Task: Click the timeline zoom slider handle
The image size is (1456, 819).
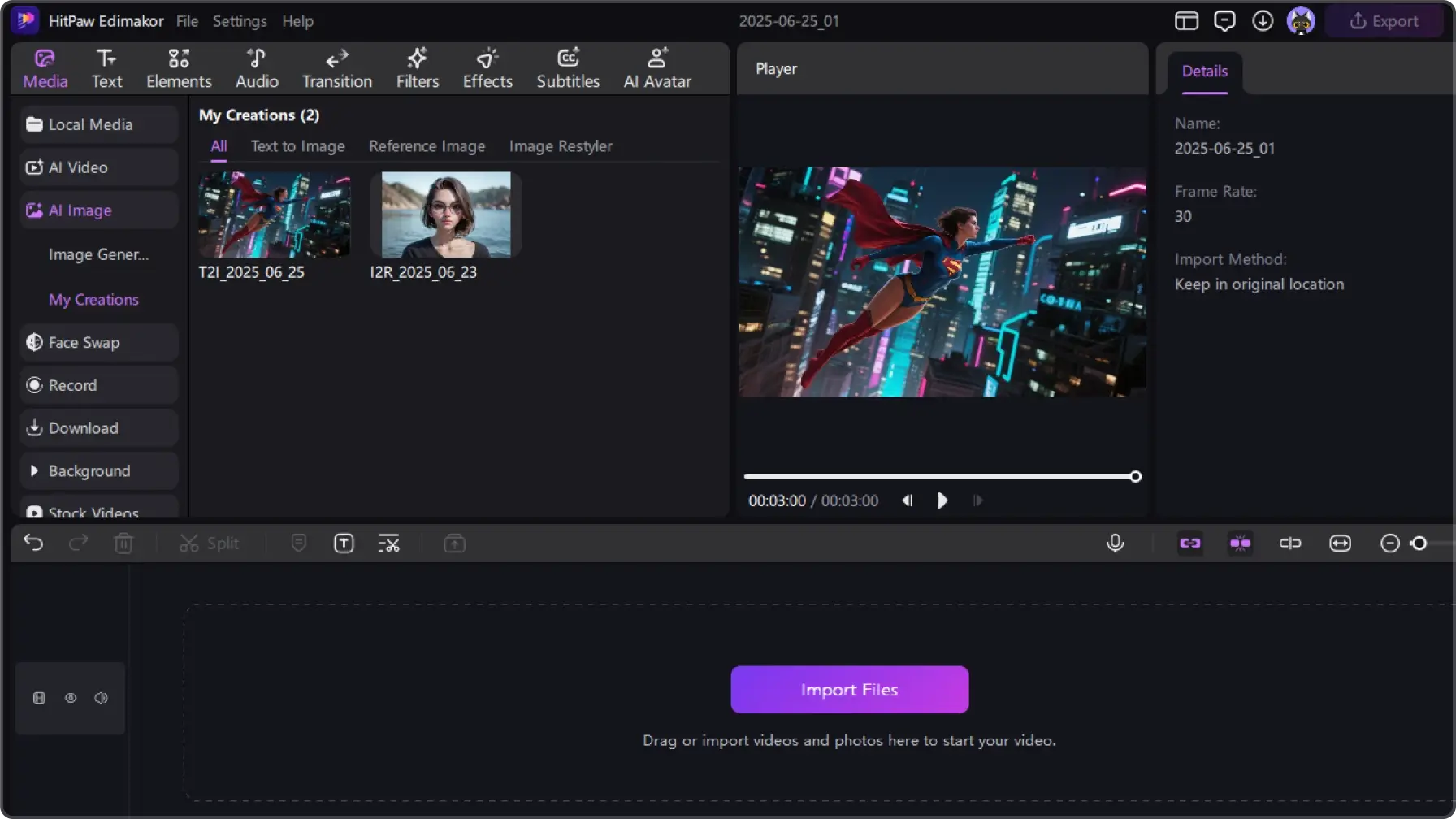Action: click(1419, 543)
